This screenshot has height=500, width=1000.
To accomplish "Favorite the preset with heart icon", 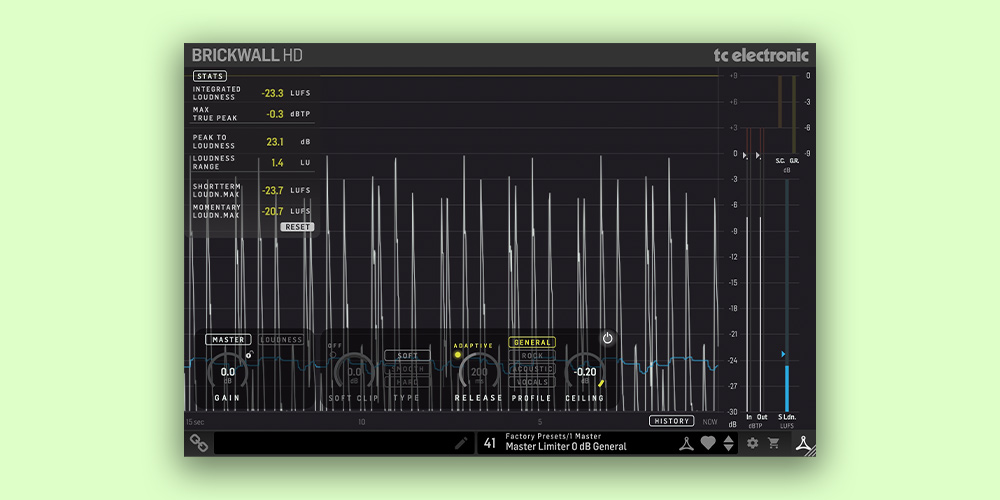I will click(x=708, y=443).
